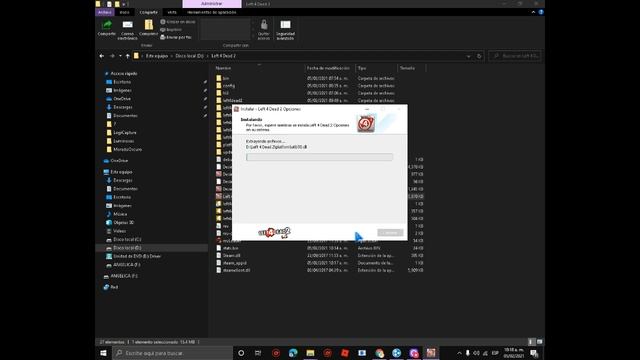This screenshot has height=360, width=640.
Task: Select Red network item in sidebar
Action: 114,287
